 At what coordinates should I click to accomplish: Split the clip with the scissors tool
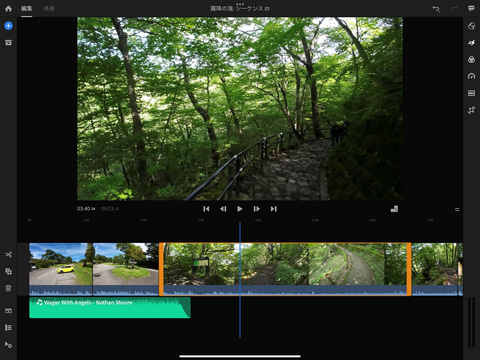8,255
